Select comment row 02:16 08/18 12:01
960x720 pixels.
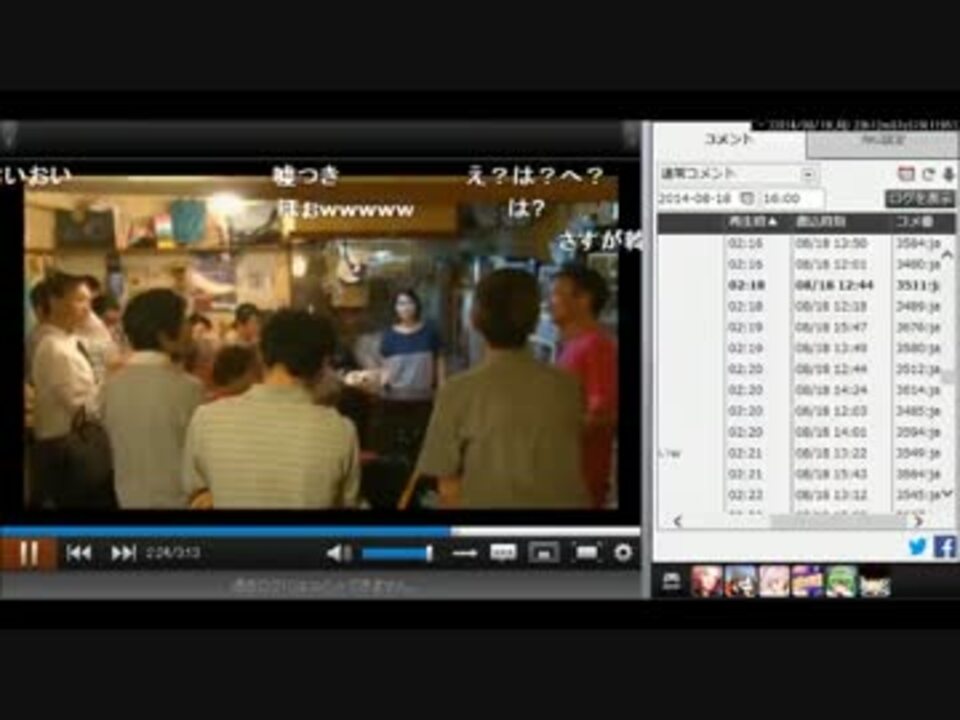799,264
